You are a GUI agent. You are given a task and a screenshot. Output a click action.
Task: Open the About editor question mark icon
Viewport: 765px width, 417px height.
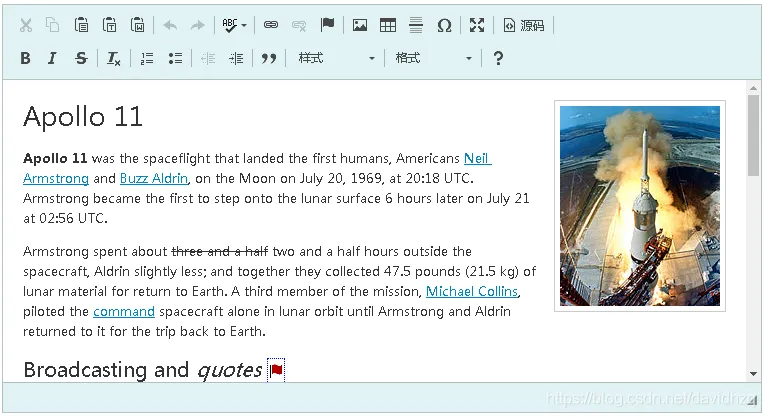[498, 59]
